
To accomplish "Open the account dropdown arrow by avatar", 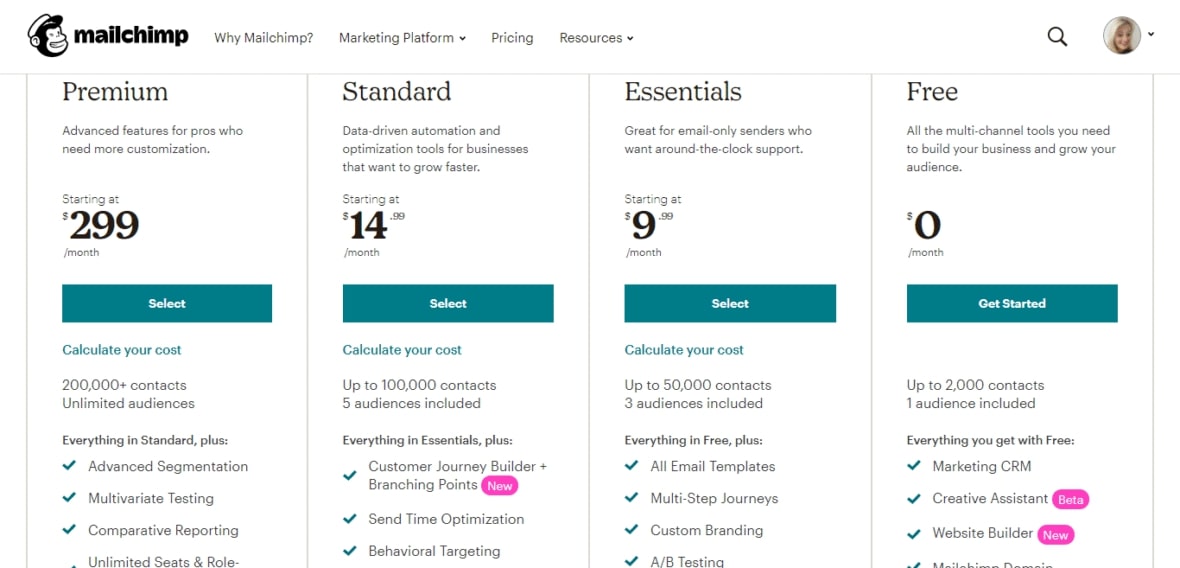I will [x=1151, y=34].
